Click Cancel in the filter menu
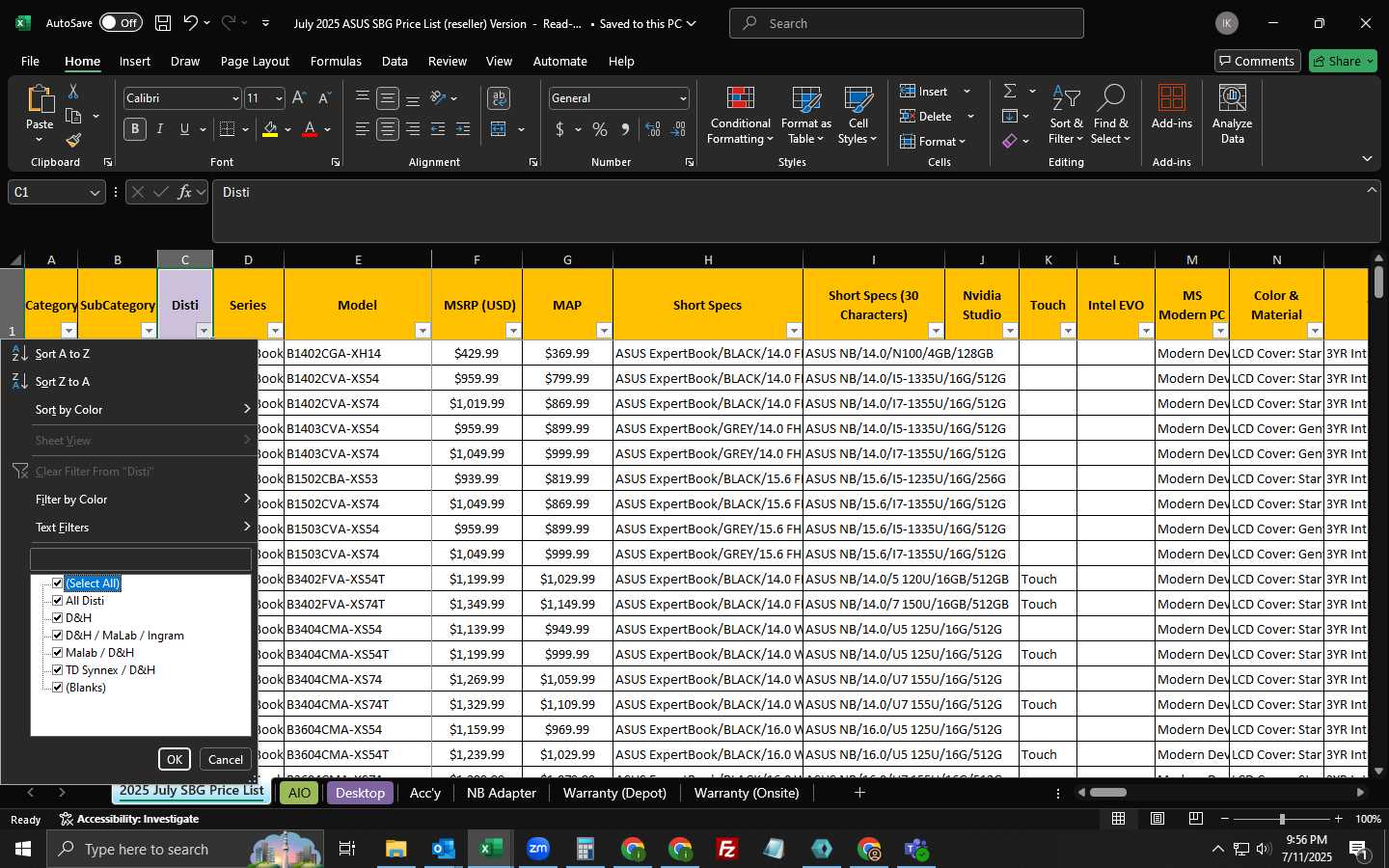 tap(226, 759)
